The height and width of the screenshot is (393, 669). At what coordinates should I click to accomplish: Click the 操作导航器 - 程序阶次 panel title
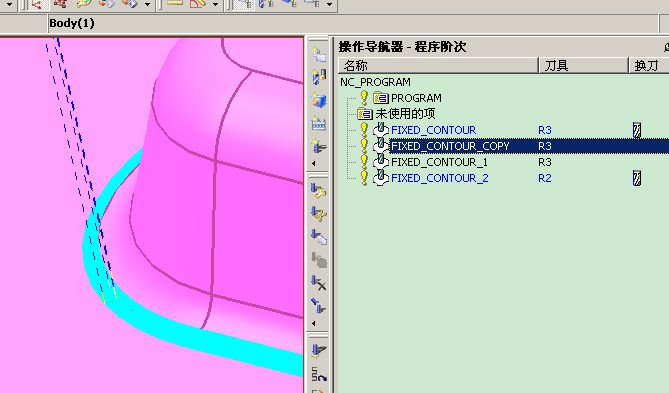click(x=402, y=47)
